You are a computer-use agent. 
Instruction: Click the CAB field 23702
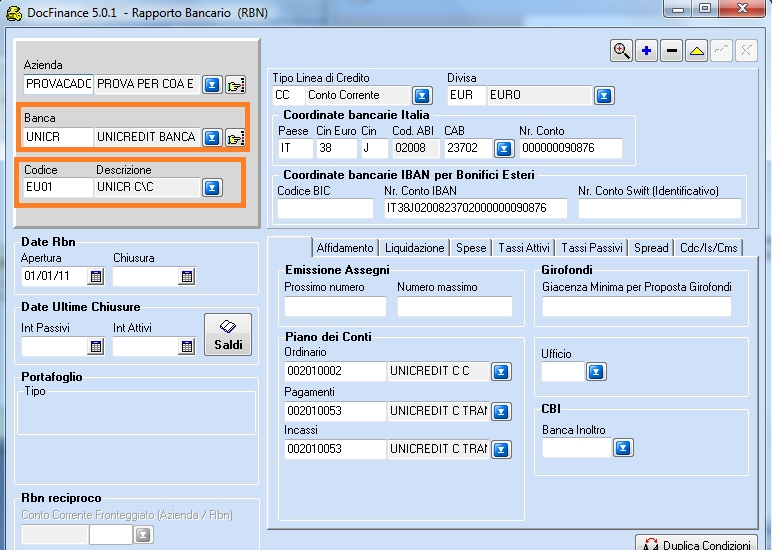click(x=468, y=148)
